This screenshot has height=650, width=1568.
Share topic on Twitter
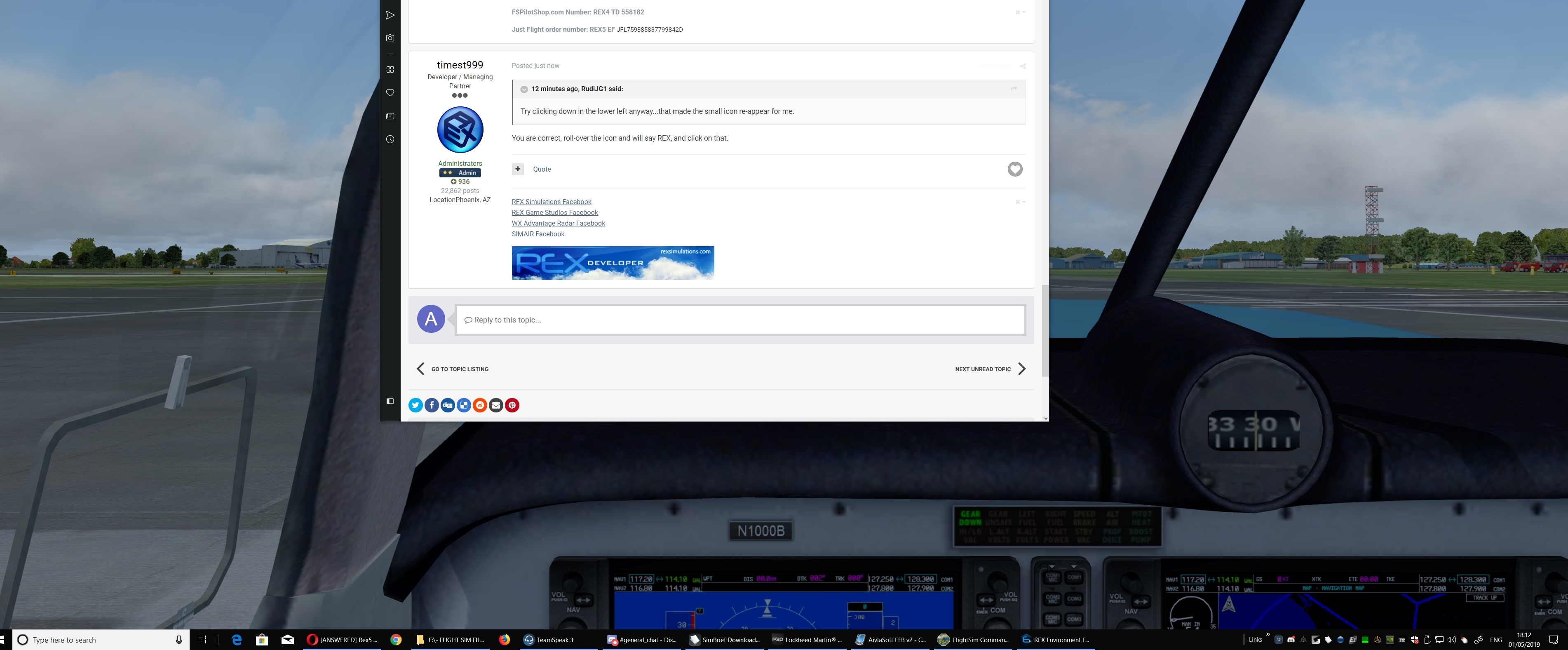coord(416,405)
